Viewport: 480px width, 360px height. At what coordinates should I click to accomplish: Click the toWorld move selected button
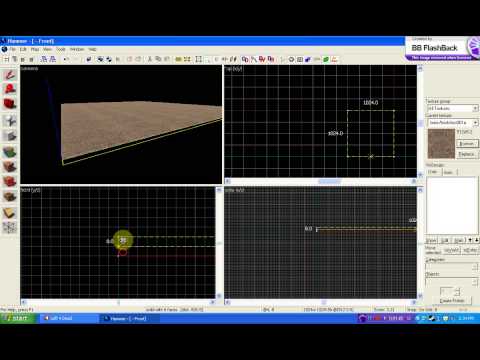[x=451, y=250]
